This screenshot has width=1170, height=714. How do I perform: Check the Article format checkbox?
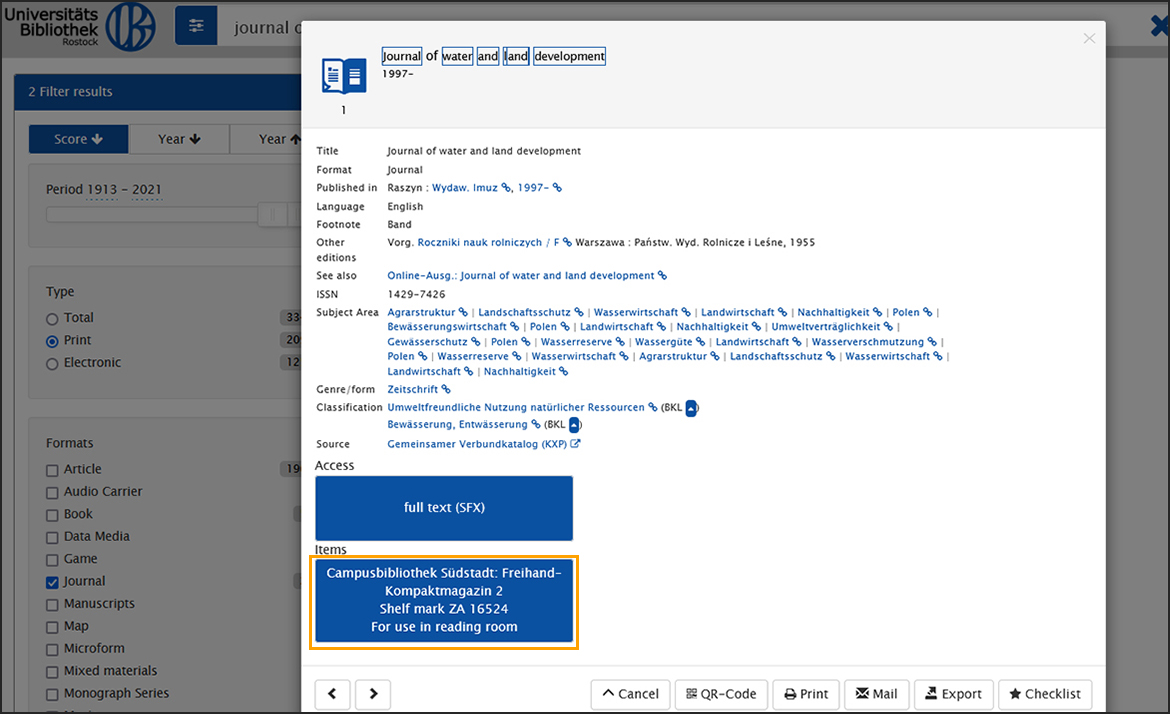(x=52, y=471)
